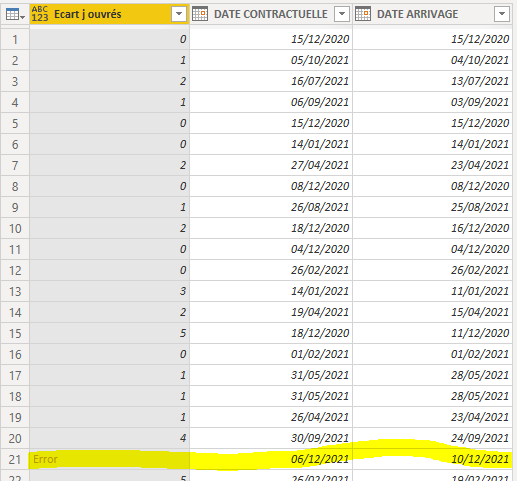Click contractual date 06/09/2021
This screenshot has width=517, height=481.
[x=271, y=102]
